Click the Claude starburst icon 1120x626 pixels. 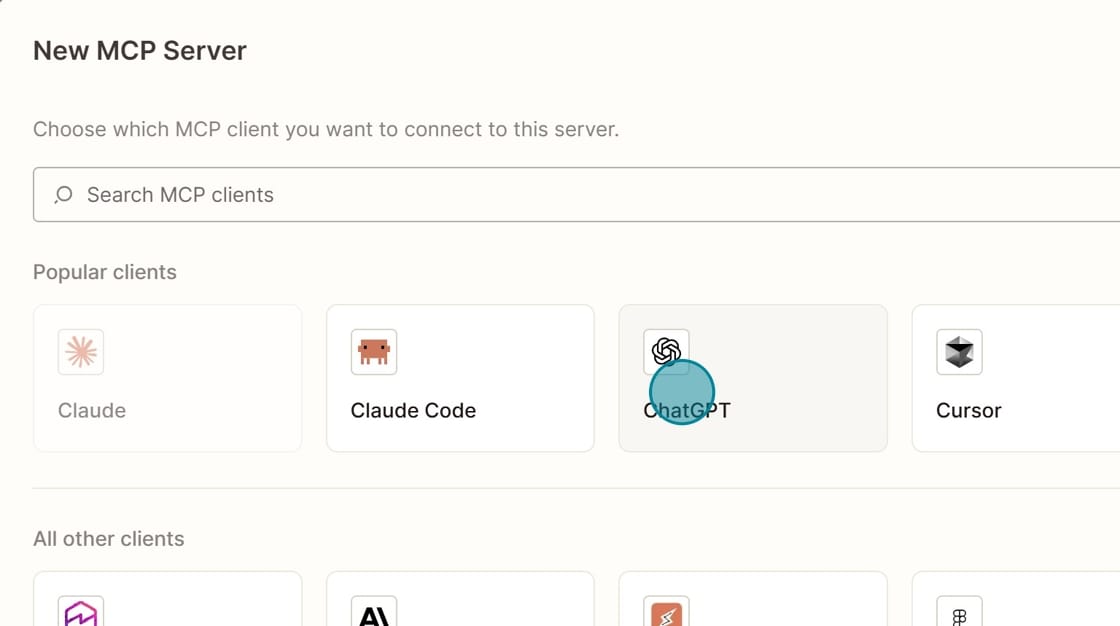click(81, 352)
